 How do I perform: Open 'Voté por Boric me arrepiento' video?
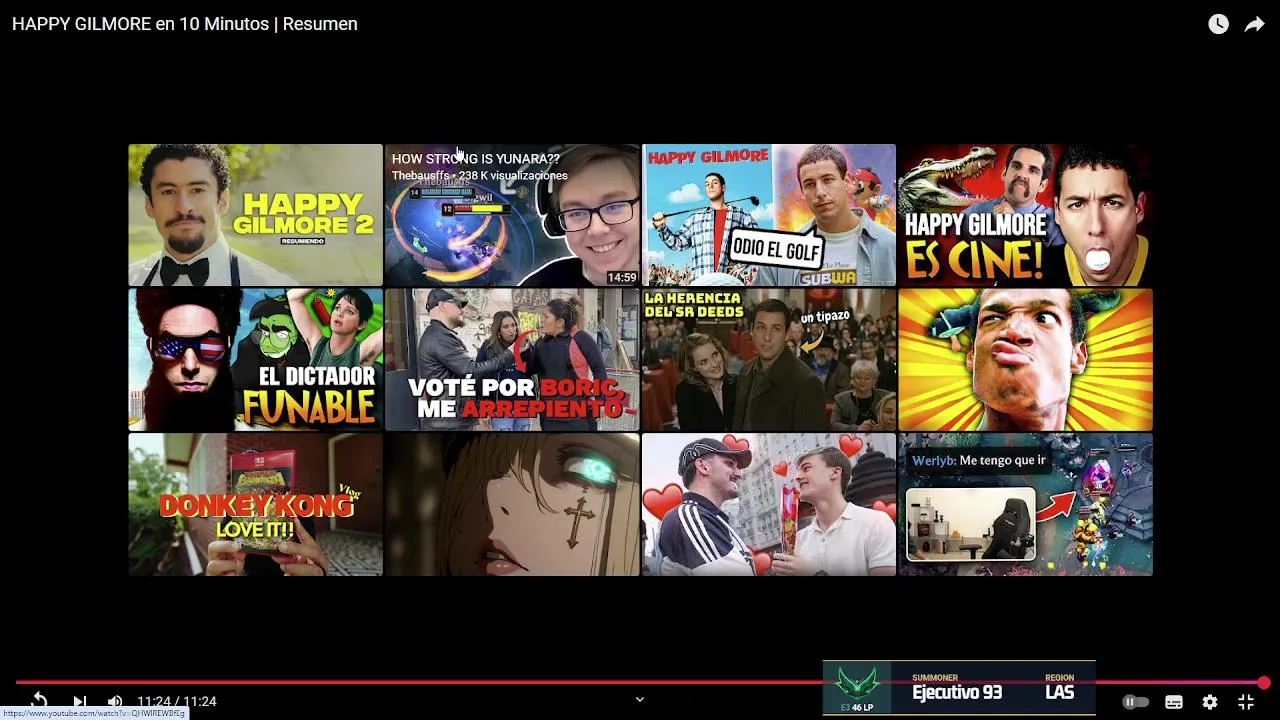tap(512, 360)
